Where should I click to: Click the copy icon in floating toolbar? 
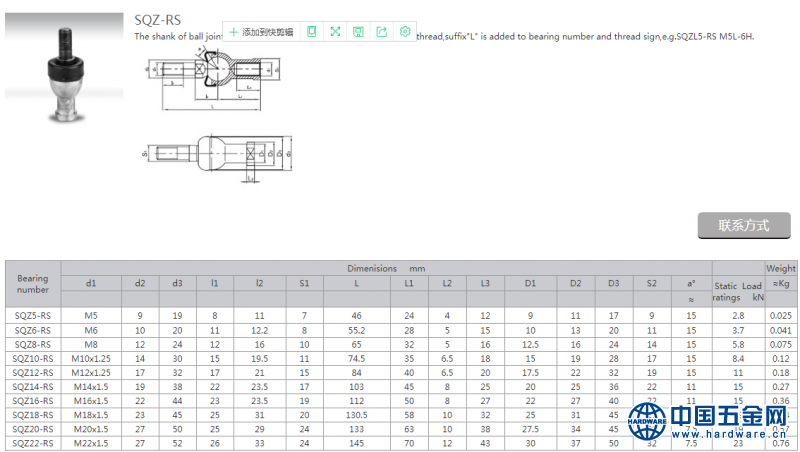click(312, 32)
